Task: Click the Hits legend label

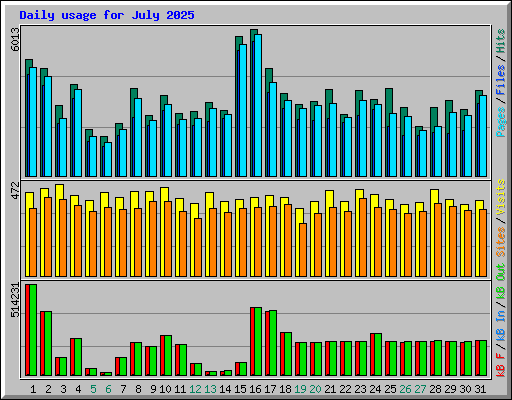Action: click(x=501, y=41)
